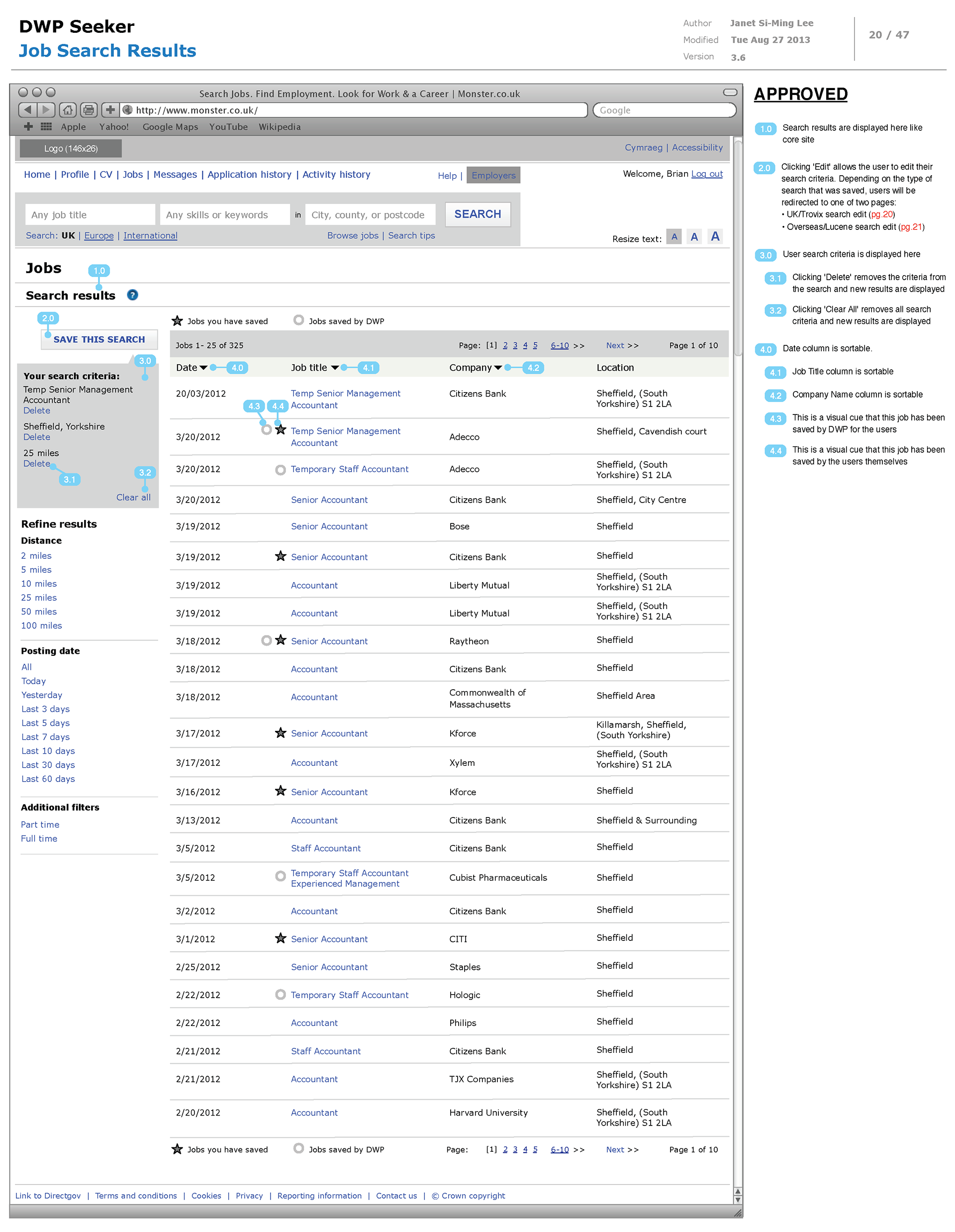This screenshot has height=1232, width=955.
Task: Click the skills or keywords field
Action: click(225, 215)
